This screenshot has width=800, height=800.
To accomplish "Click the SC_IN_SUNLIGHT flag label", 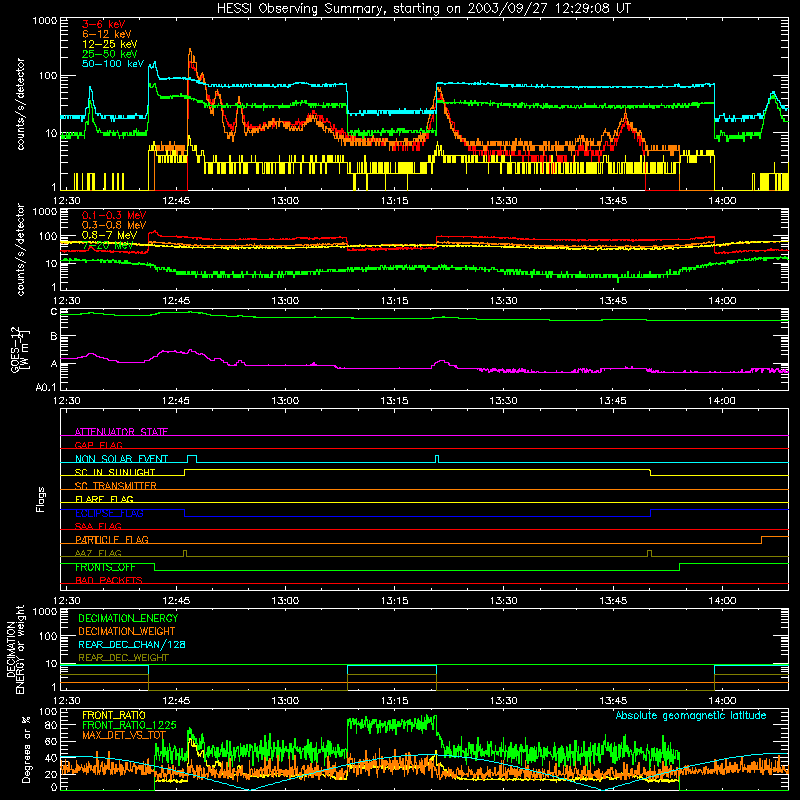I will click(115, 472).
